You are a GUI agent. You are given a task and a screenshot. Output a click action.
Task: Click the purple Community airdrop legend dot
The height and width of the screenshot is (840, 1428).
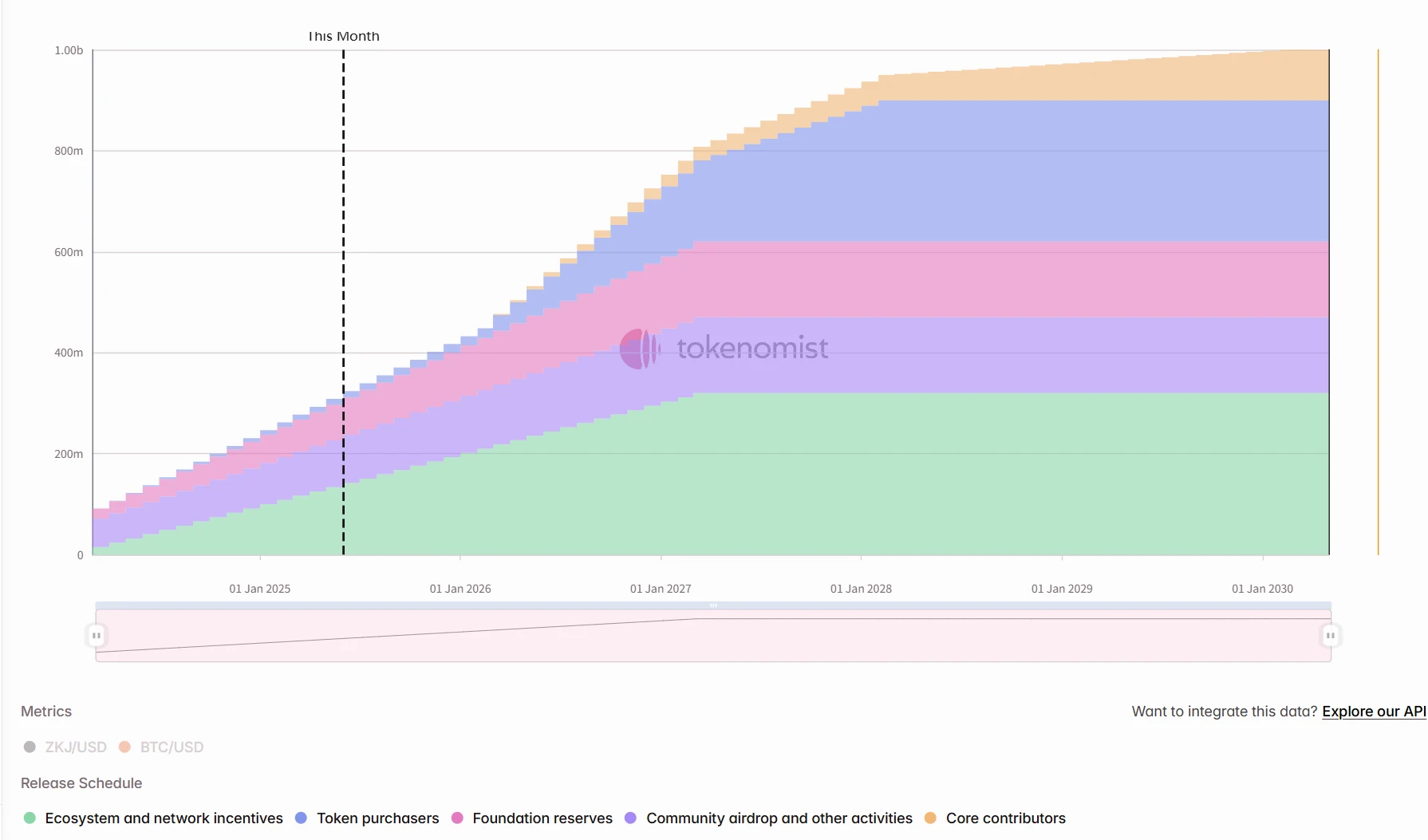pos(629,818)
